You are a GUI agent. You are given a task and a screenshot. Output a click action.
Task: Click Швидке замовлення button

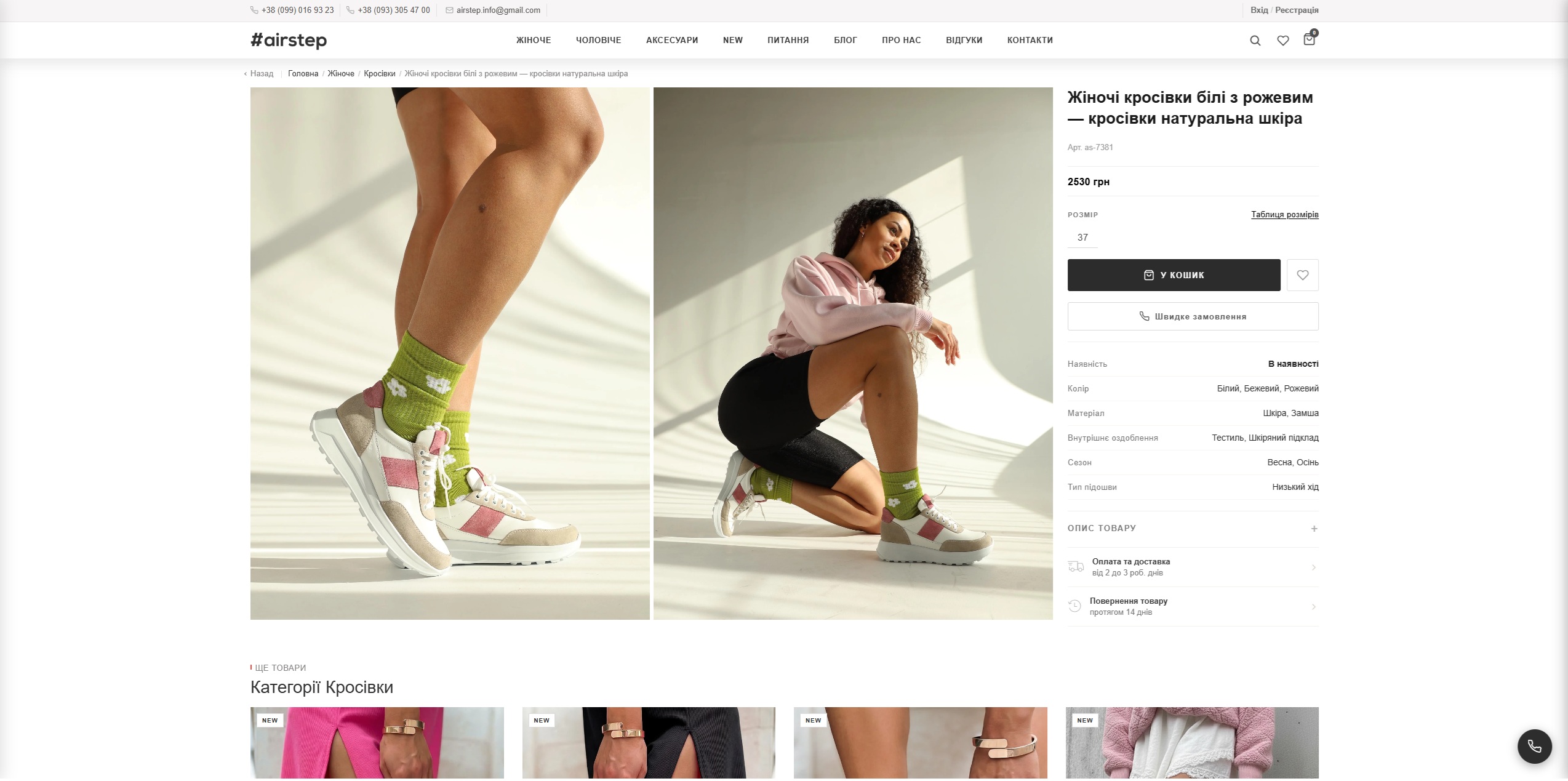point(1193,316)
